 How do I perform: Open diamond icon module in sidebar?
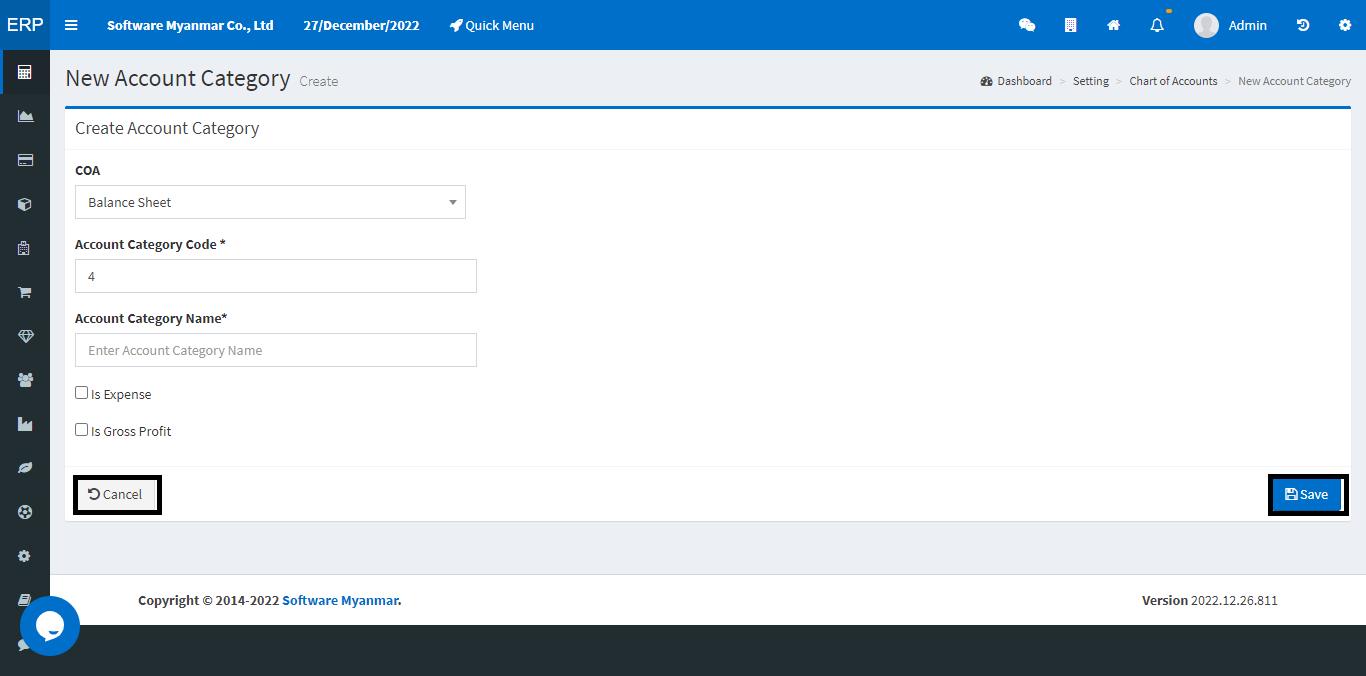25,336
